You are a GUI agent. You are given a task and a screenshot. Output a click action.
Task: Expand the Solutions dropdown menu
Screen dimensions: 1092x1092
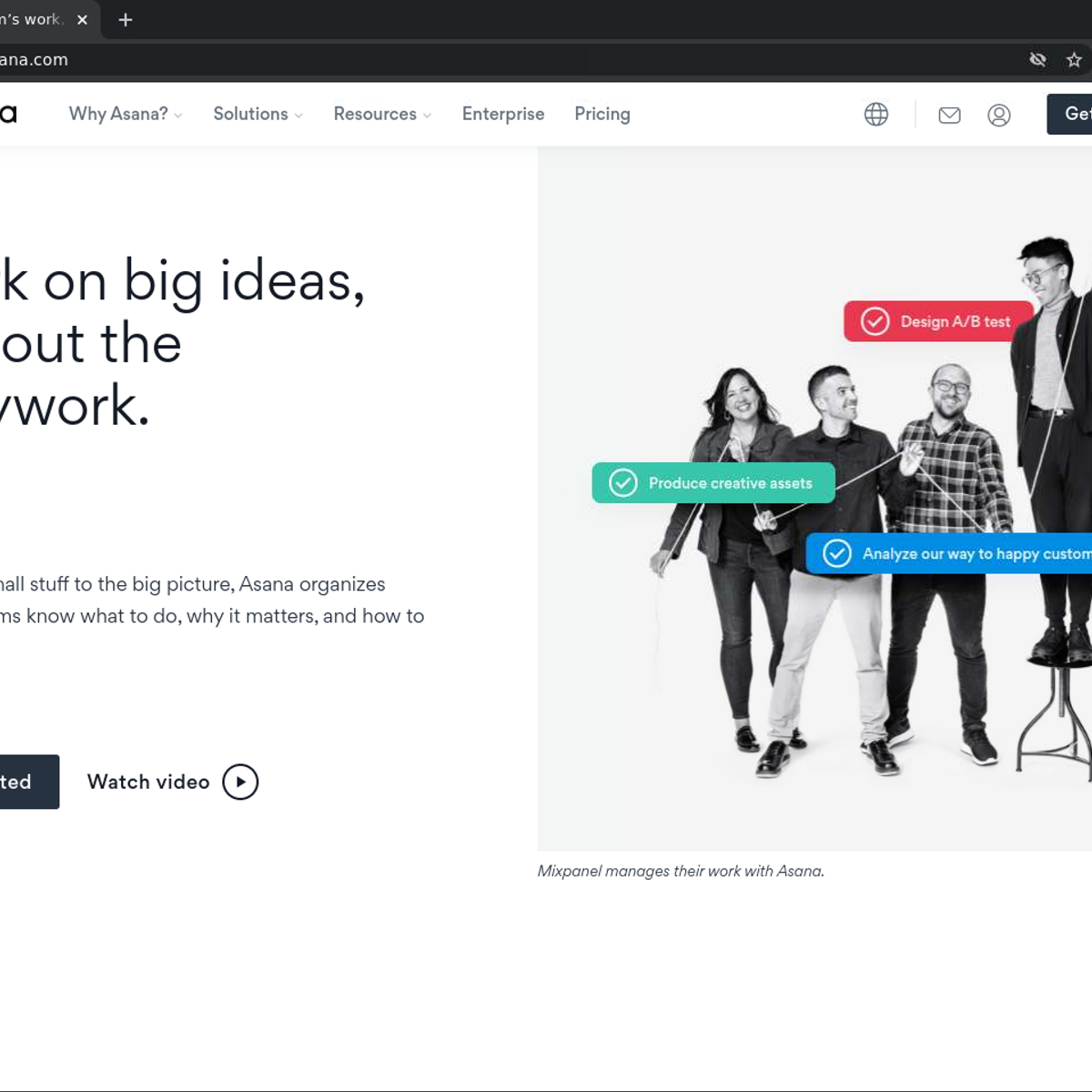click(x=258, y=114)
